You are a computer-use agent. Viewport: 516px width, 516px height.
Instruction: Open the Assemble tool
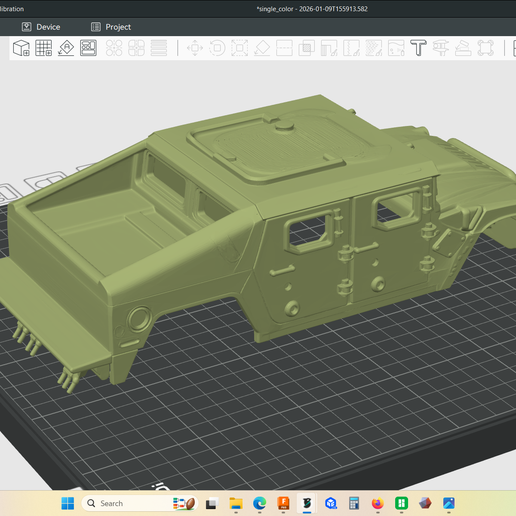[x=463, y=48]
